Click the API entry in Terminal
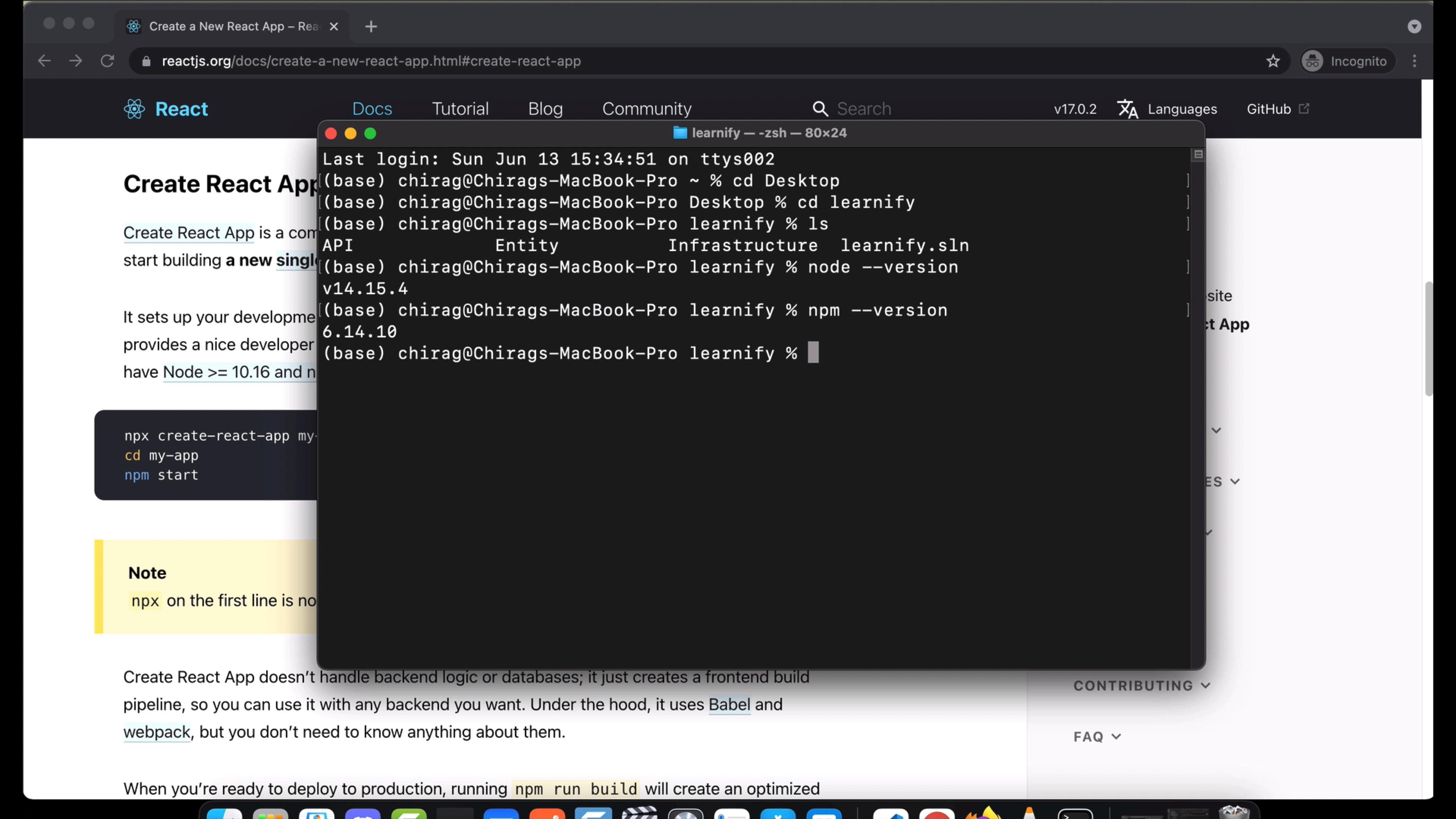The width and height of the screenshot is (1456, 819). pyautogui.click(x=338, y=245)
